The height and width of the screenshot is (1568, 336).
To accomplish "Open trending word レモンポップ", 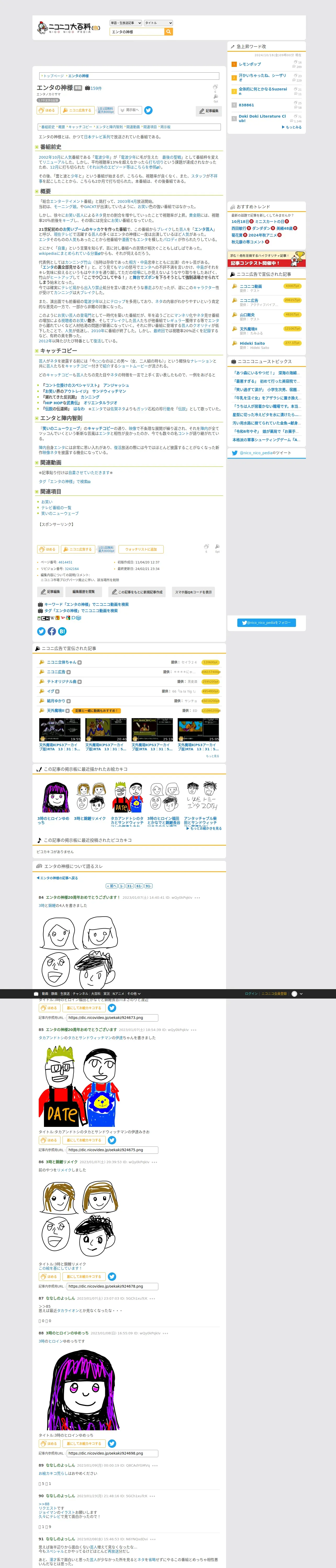I will tap(249, 64).
